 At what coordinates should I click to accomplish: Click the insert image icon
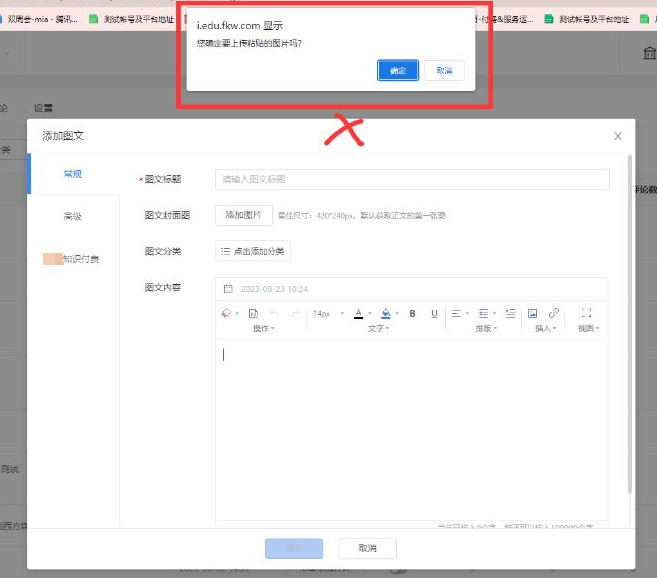click(532, 313)
